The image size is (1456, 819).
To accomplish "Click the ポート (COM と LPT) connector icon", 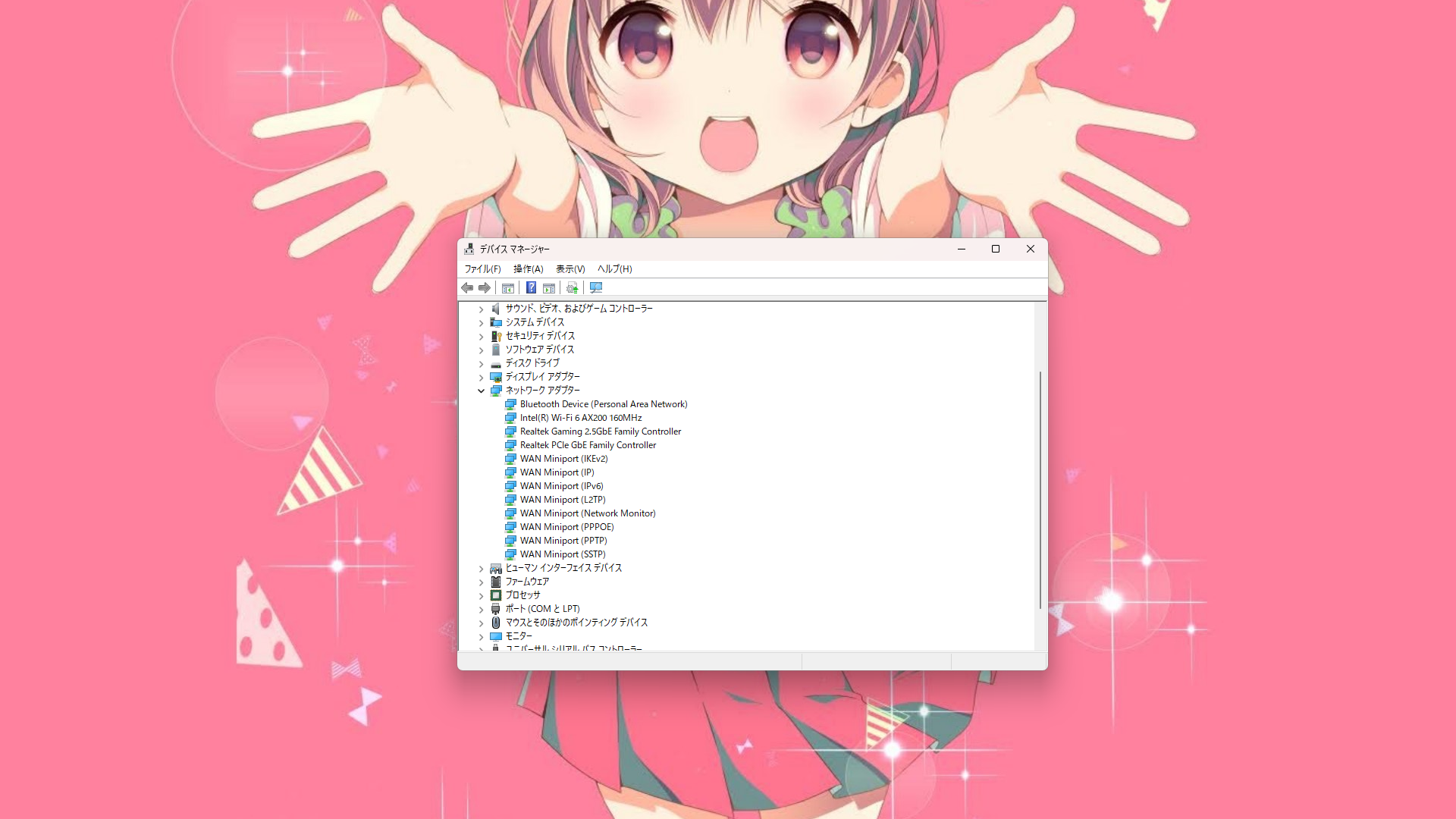I will 496,609.
